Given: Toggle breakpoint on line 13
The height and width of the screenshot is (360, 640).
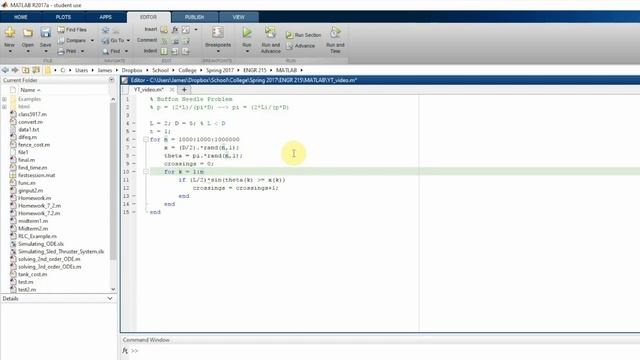Looking at the screenshot, I should (134, 196).
